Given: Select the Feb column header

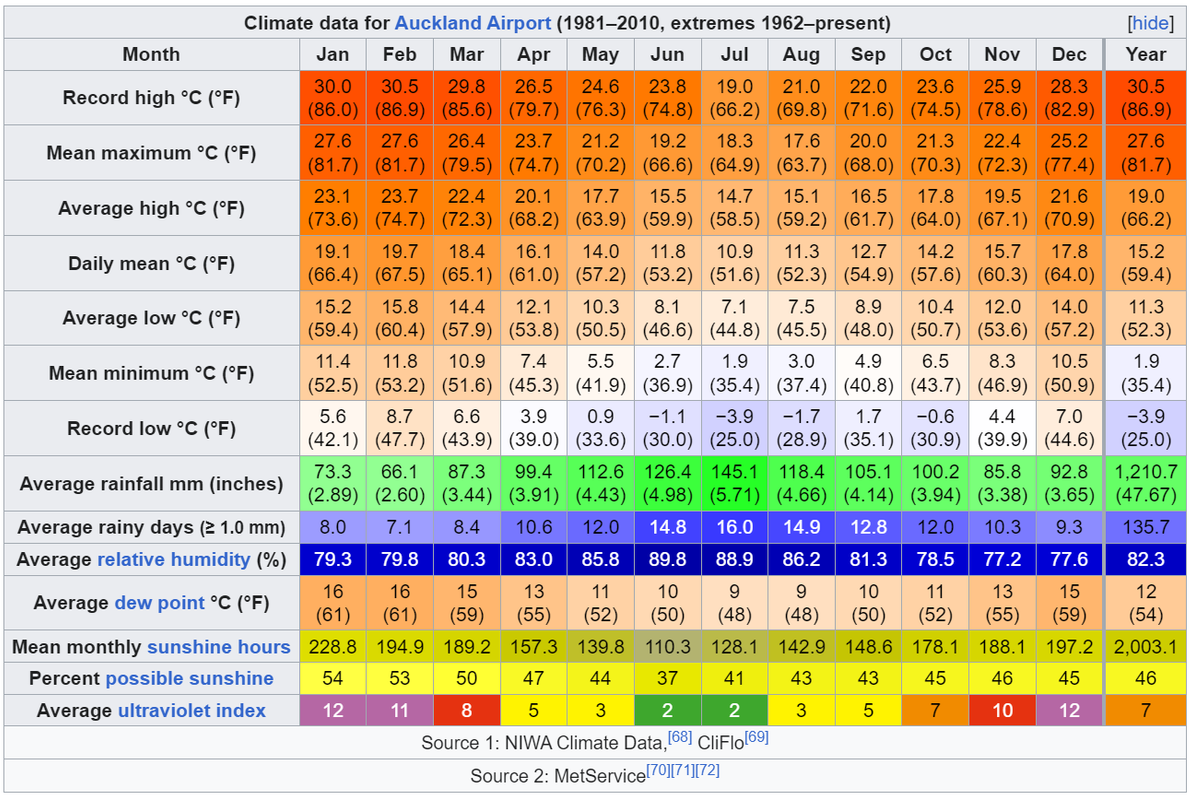Looking at the screenshot, I should tap(400, 54).
